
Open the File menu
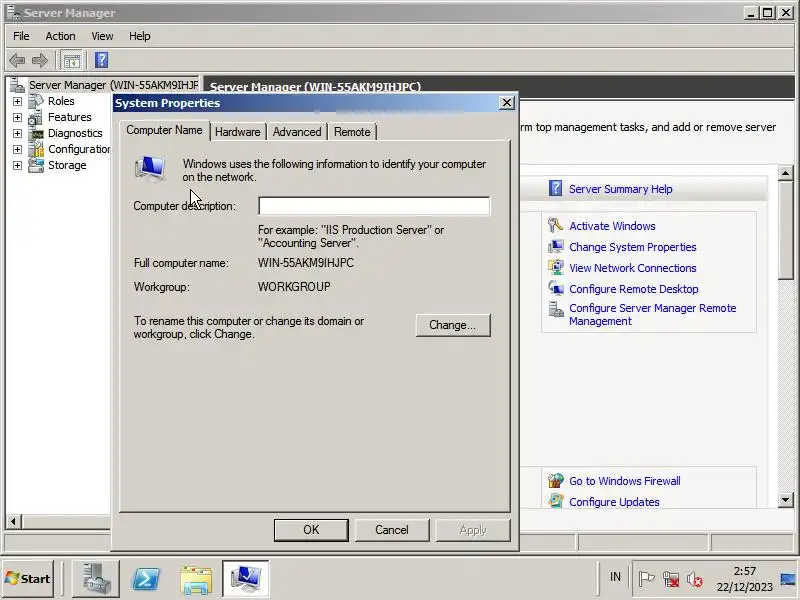coord(21,36)
